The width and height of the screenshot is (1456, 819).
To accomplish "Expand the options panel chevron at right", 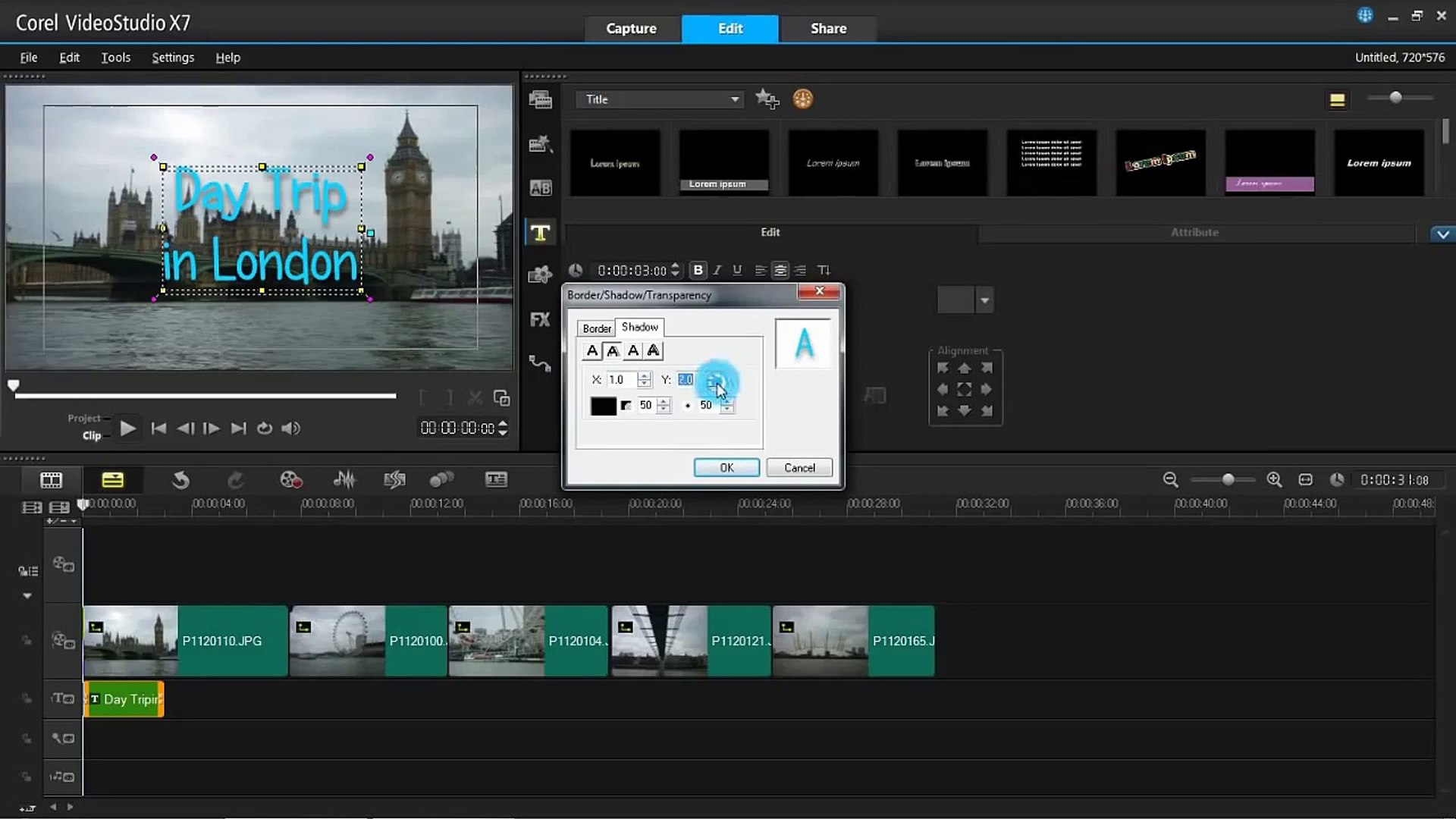I will pyautogui.click(x=1442, y=234).
